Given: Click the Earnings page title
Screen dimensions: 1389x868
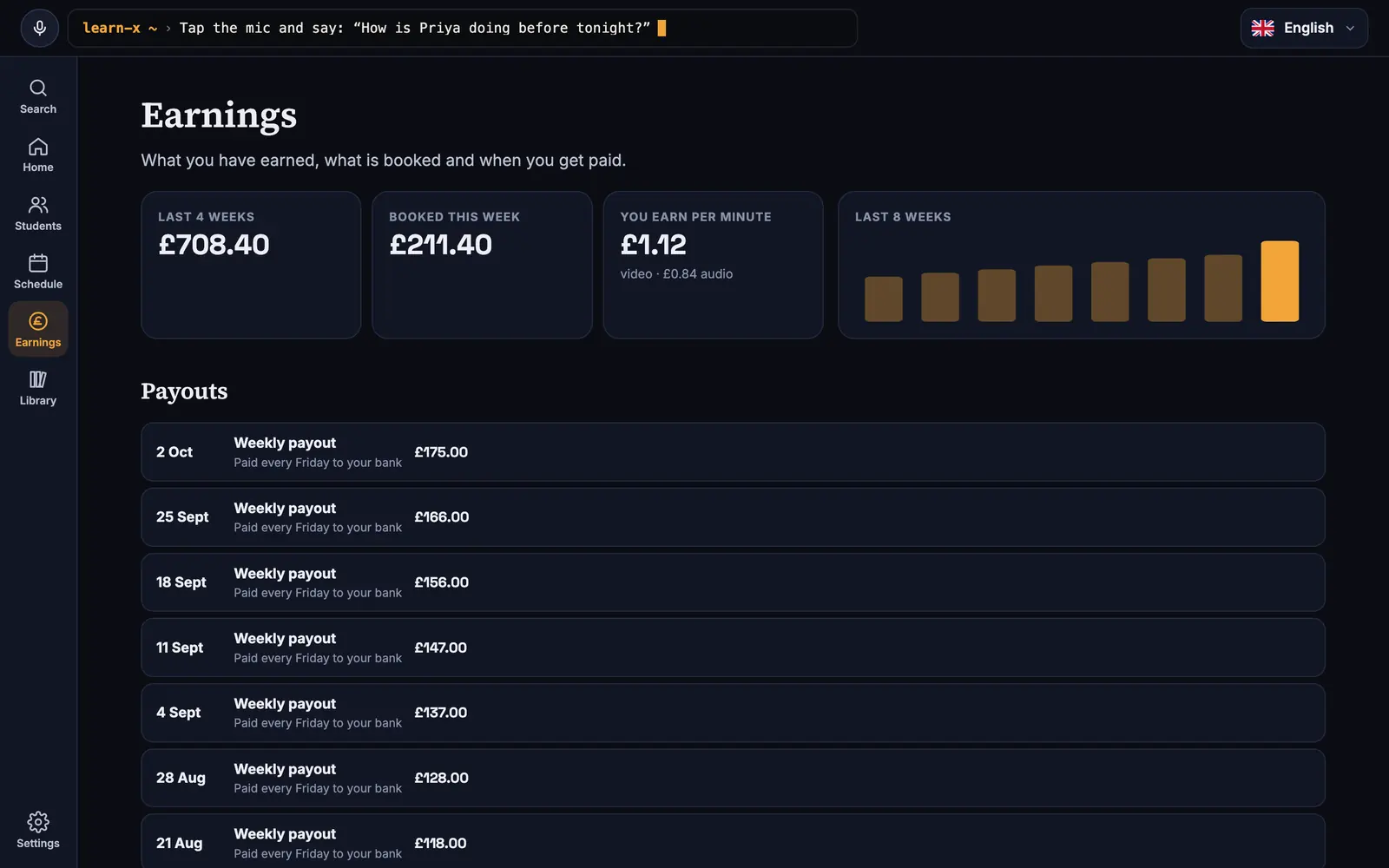Looking at the screenshot, I should (x=219, y=115).
